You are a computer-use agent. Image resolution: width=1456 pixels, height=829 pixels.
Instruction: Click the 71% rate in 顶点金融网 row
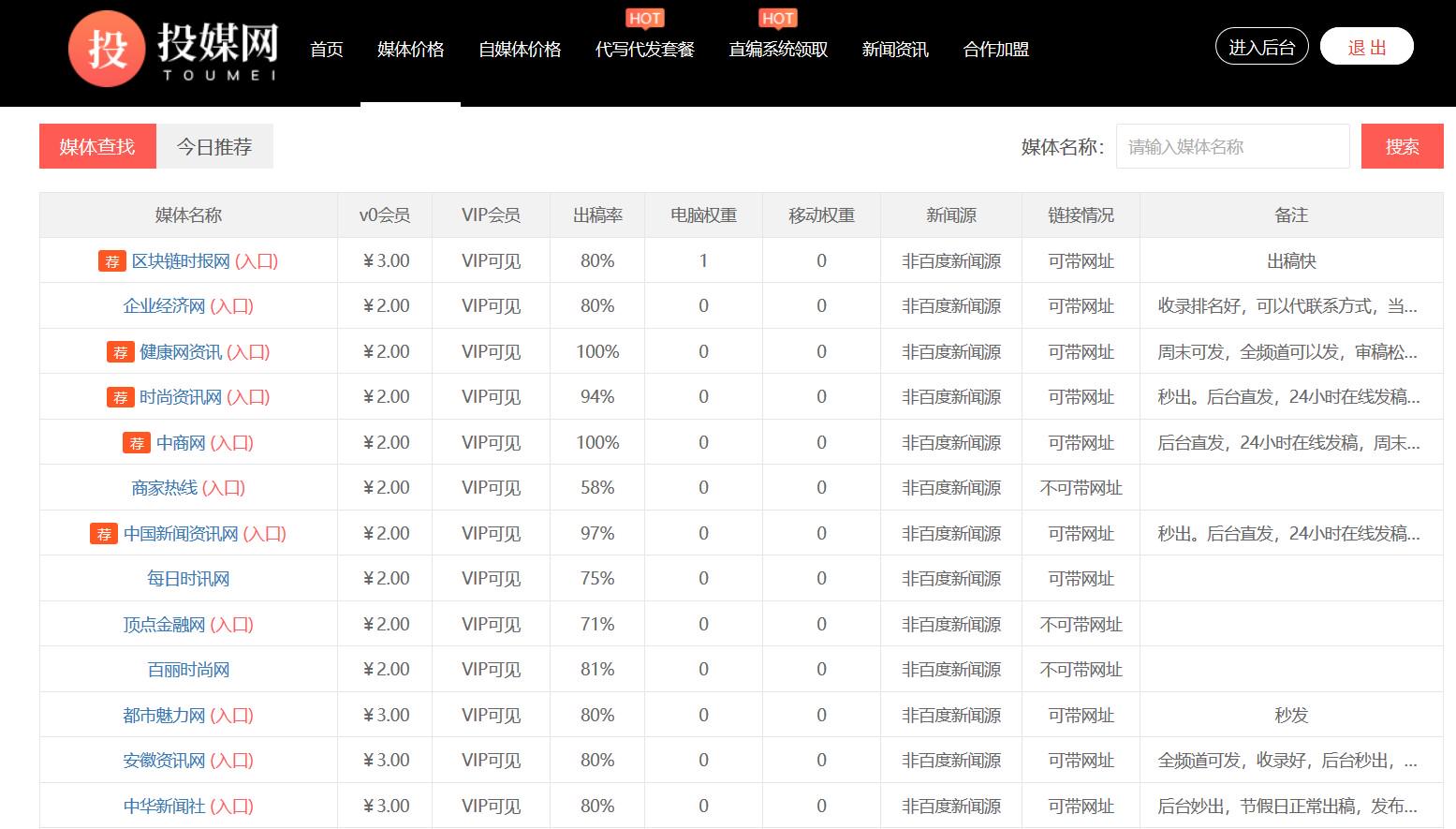pos(597,625)
